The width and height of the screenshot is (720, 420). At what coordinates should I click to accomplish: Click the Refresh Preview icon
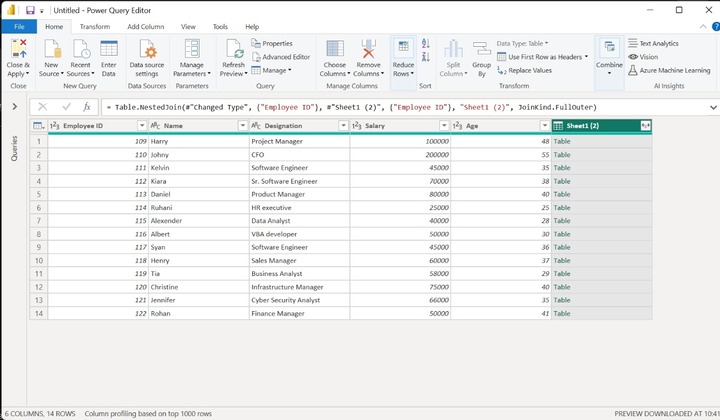click(x=234, y=50)
